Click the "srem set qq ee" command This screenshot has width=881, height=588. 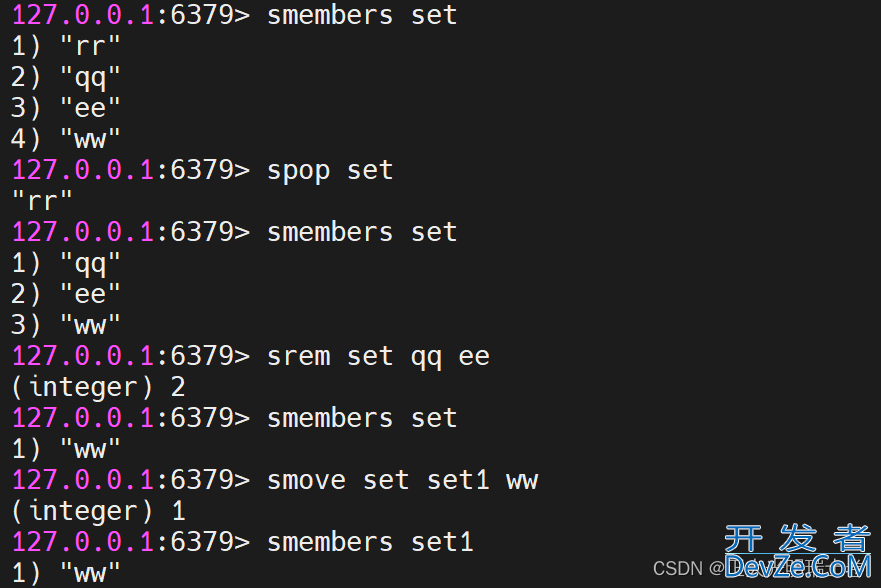[x=378, y=357]
